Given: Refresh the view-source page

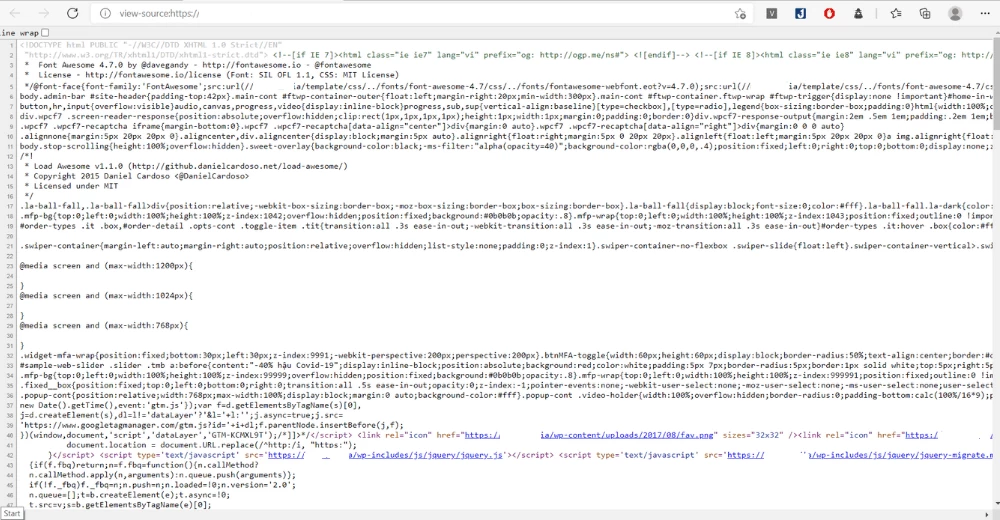Looking at the screenshot, I should click(x=73, y=13).
